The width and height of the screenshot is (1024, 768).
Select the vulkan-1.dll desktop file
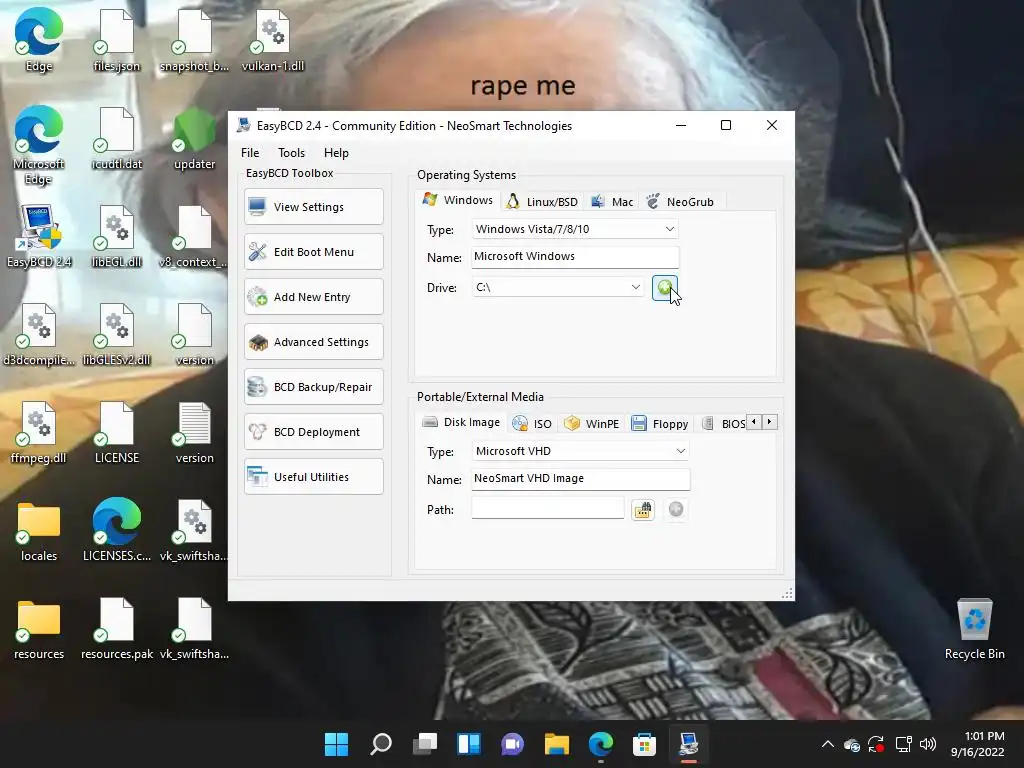pyautogui.click(x=273, y=39)
